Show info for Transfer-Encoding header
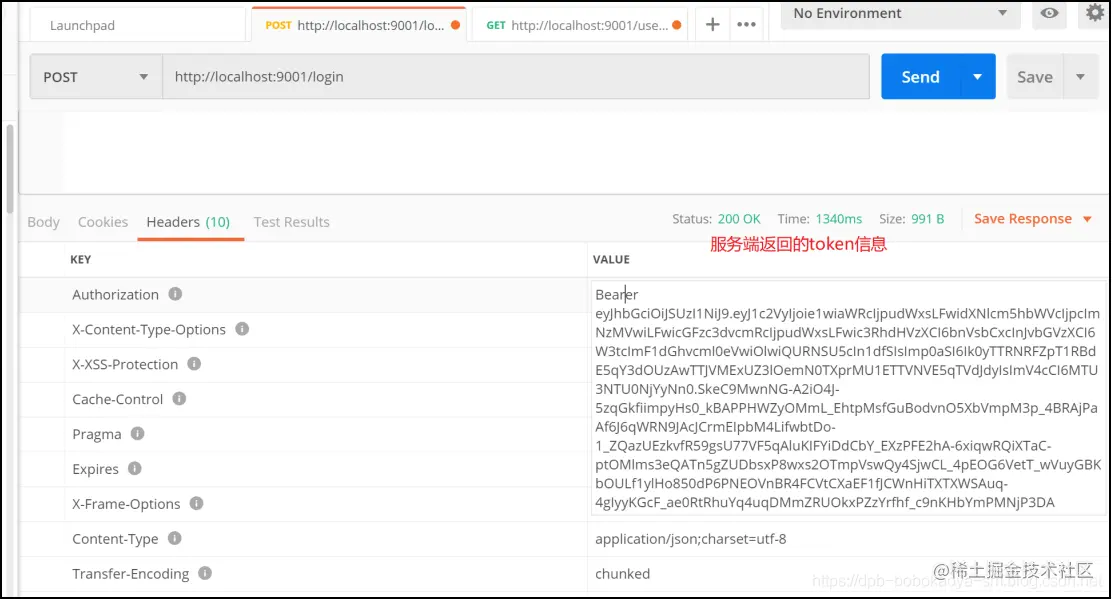 204,573
